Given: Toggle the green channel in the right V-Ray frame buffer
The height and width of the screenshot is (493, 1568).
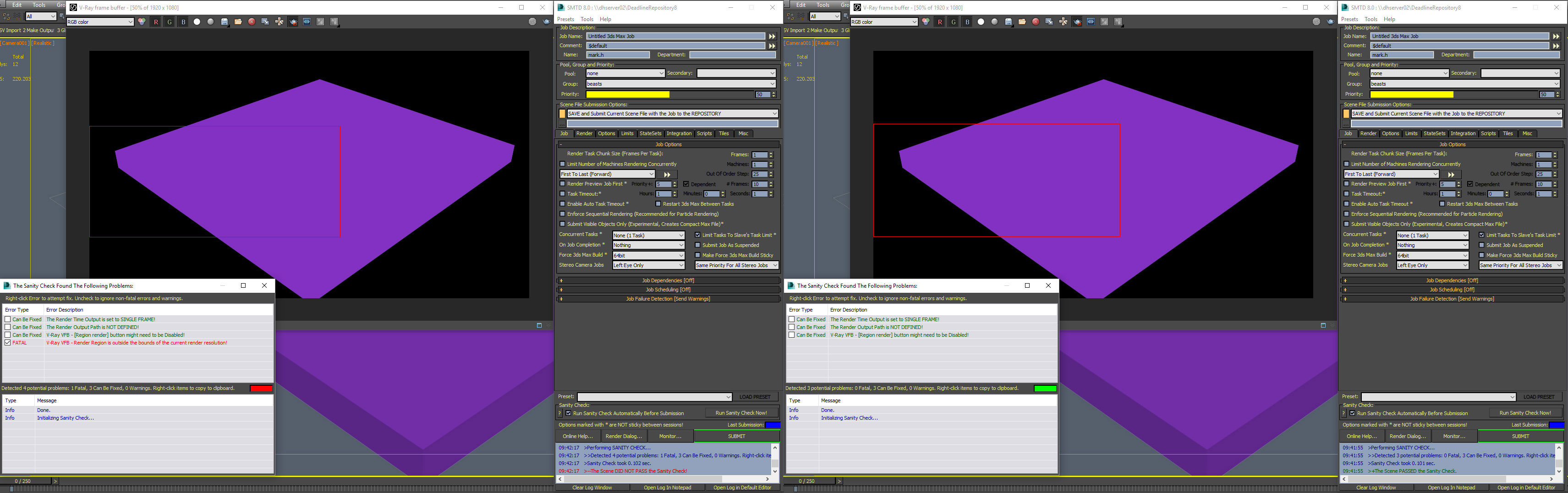Looking at the screenshot, I should click(953, 22).
